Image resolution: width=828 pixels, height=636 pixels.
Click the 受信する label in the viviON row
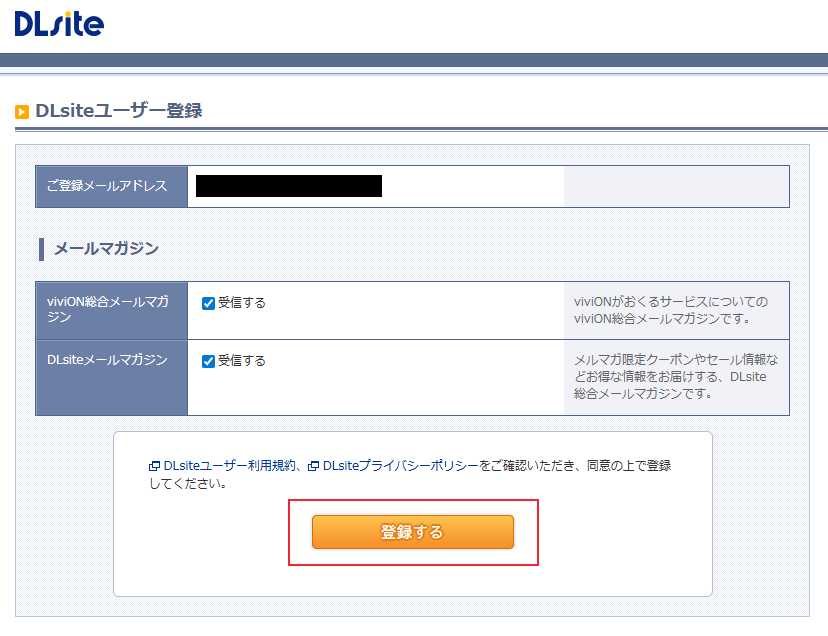242,303
